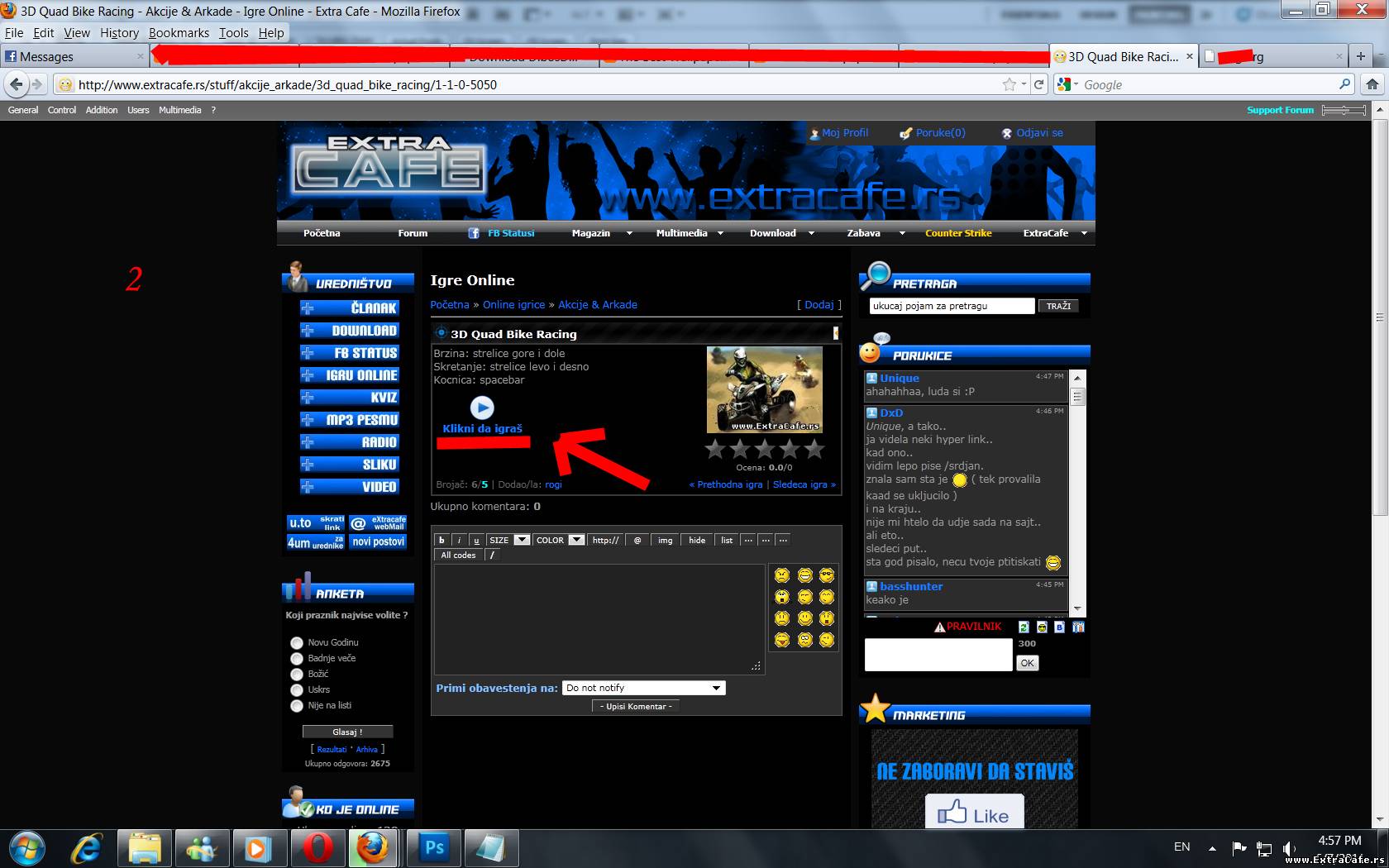Click the '- Upisi Komentar -' button

636,706
